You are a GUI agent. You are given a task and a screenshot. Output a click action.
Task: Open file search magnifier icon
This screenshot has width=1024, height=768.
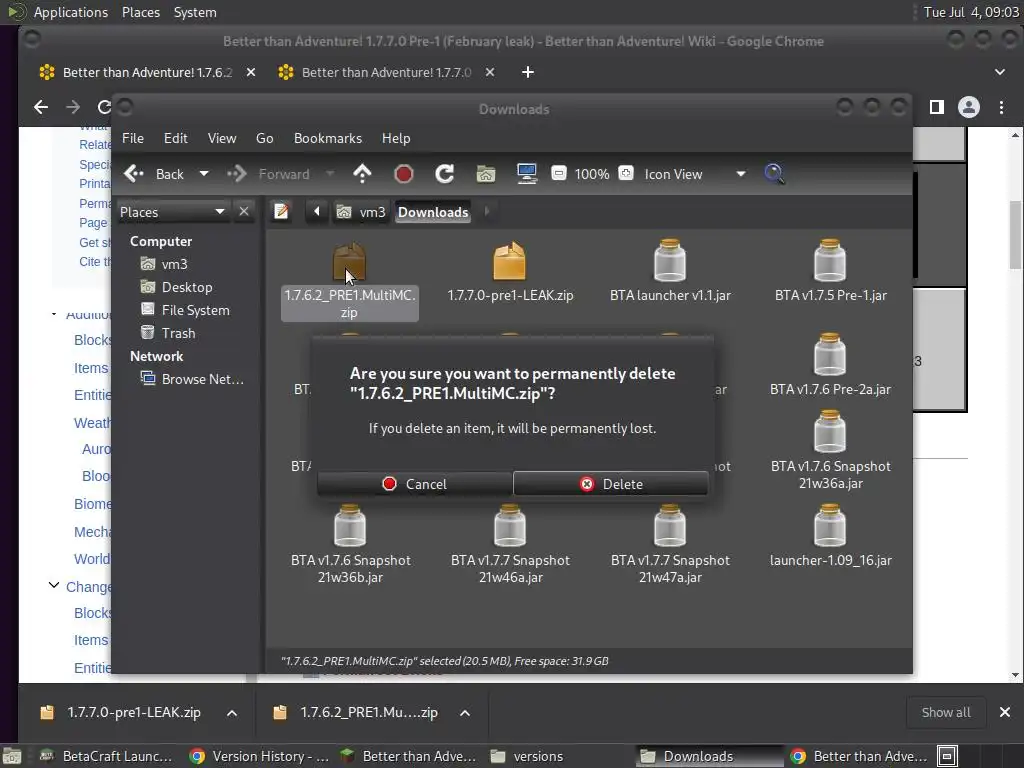[774, 174]
